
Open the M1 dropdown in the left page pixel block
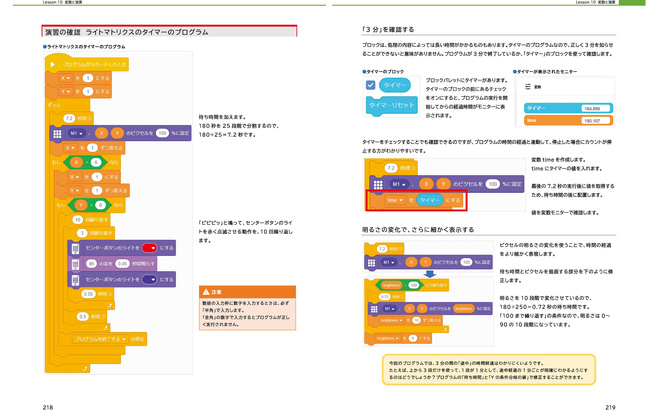click(x=75, y=132)
